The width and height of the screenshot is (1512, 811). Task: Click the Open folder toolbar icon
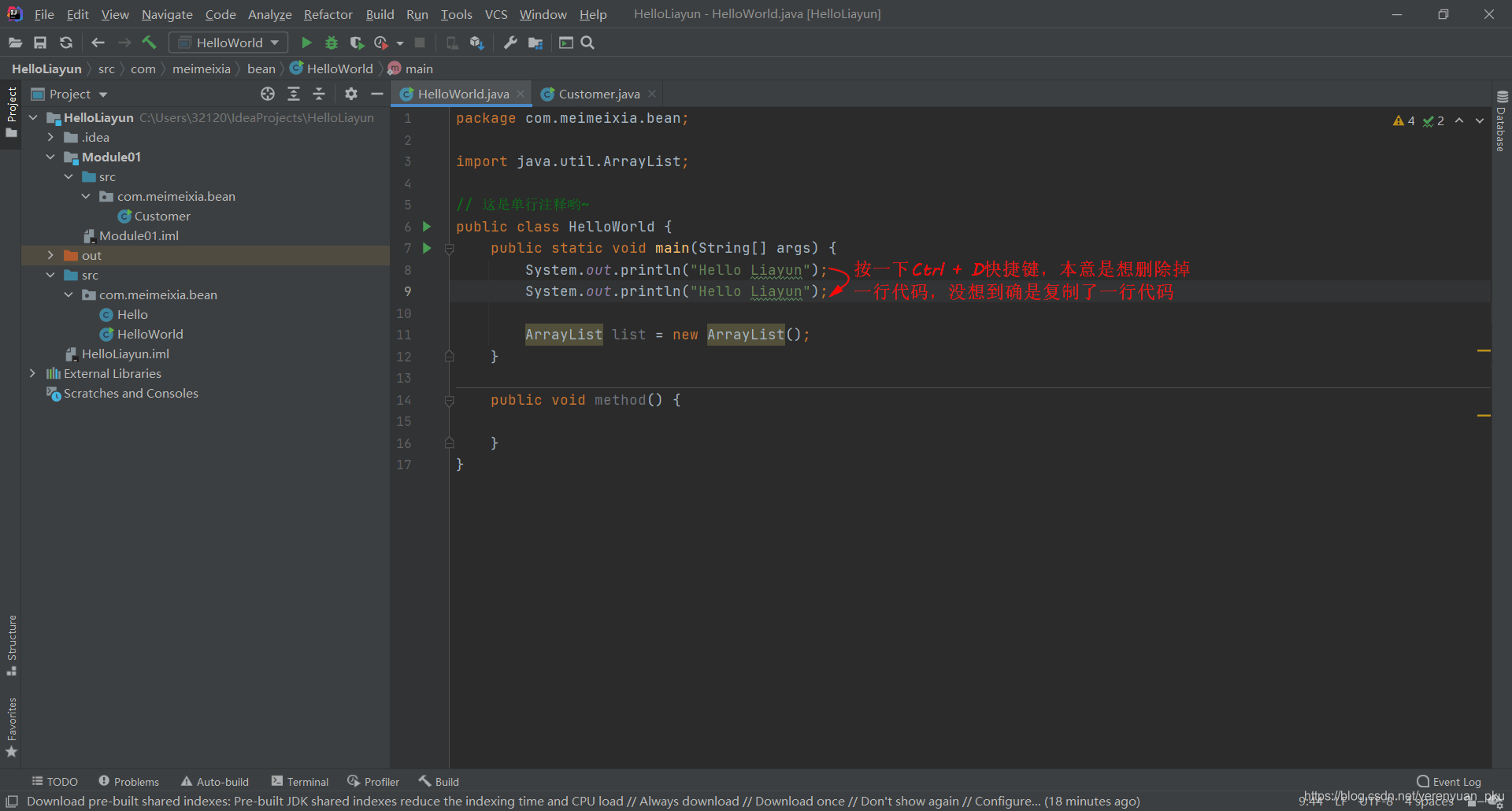15,43
